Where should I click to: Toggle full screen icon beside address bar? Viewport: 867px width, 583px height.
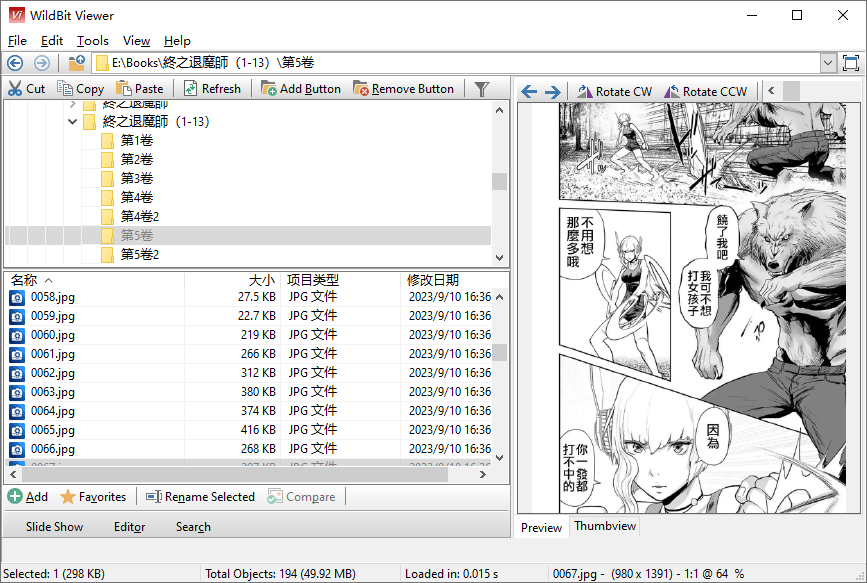pos(851,63)
